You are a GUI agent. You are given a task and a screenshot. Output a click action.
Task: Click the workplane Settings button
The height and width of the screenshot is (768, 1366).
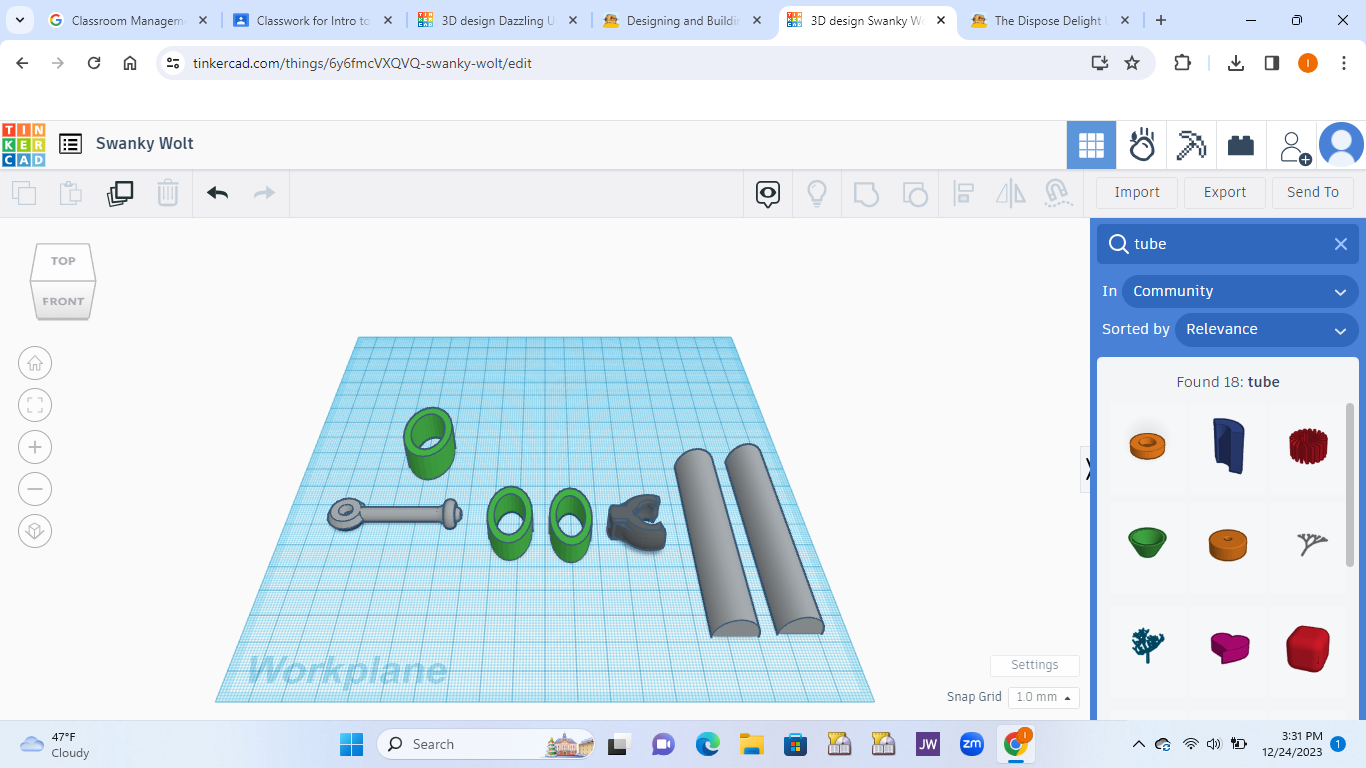point(1034,665)
